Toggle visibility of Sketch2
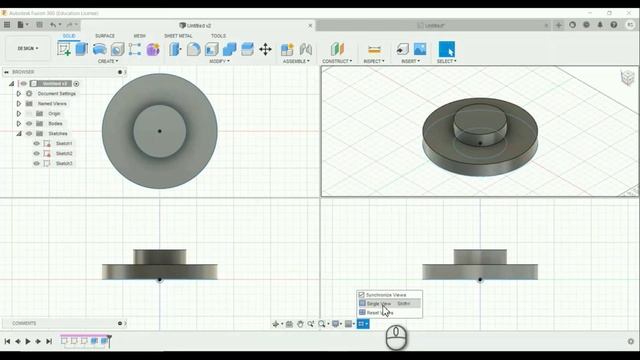Viewport: 640px width, 360px height. point(36,153)
